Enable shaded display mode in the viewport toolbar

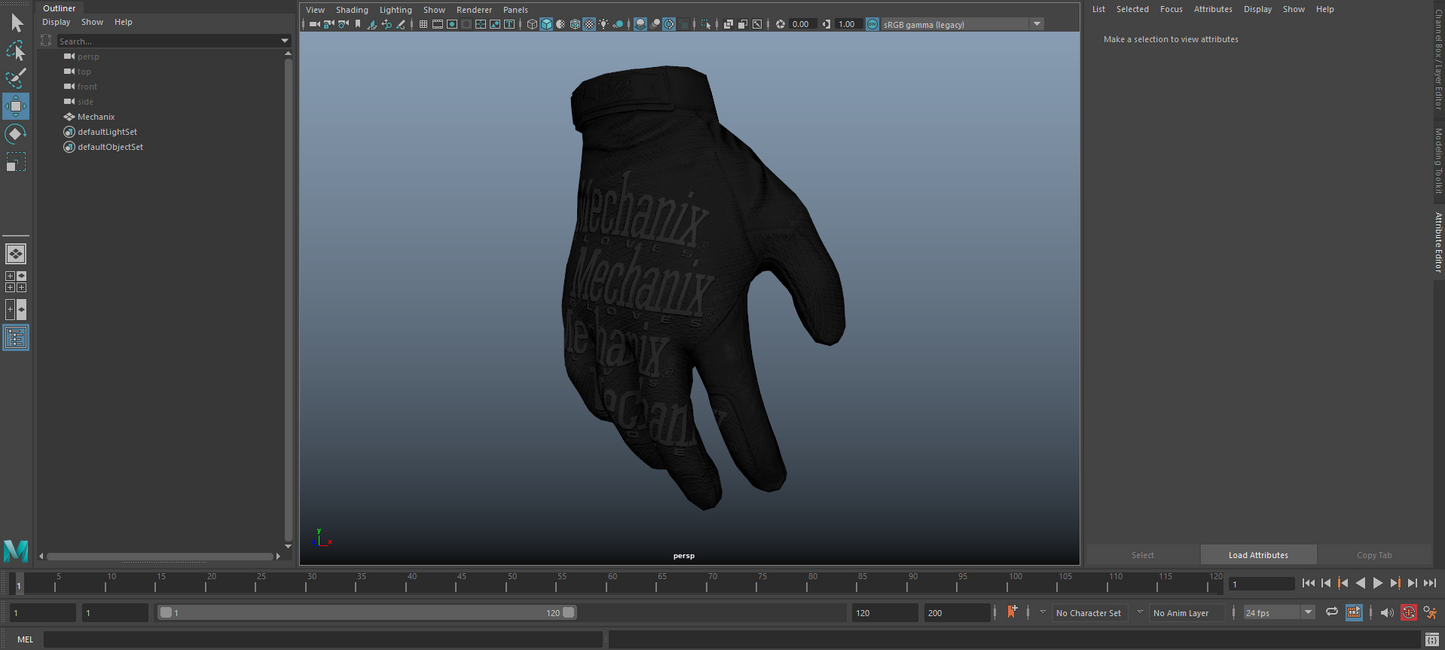(546, 24)
